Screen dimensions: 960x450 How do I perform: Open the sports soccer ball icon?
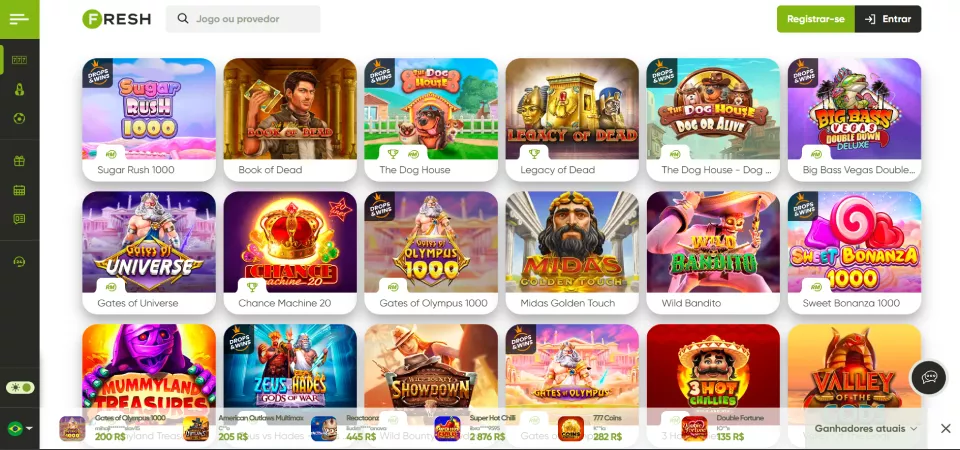click(x=20, y=118)
